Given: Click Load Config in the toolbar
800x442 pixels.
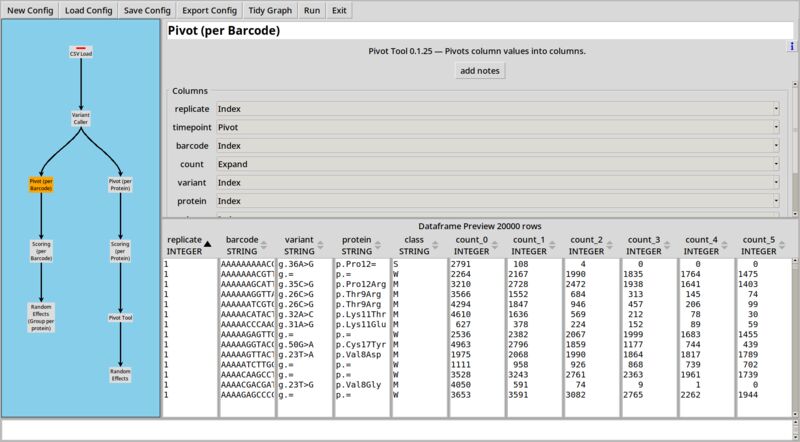Looking at the screenshot, I should point(89,10).
